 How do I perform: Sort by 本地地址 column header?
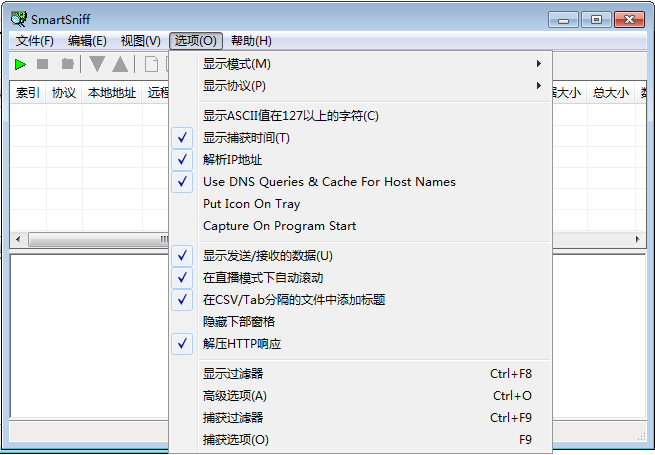112,92
